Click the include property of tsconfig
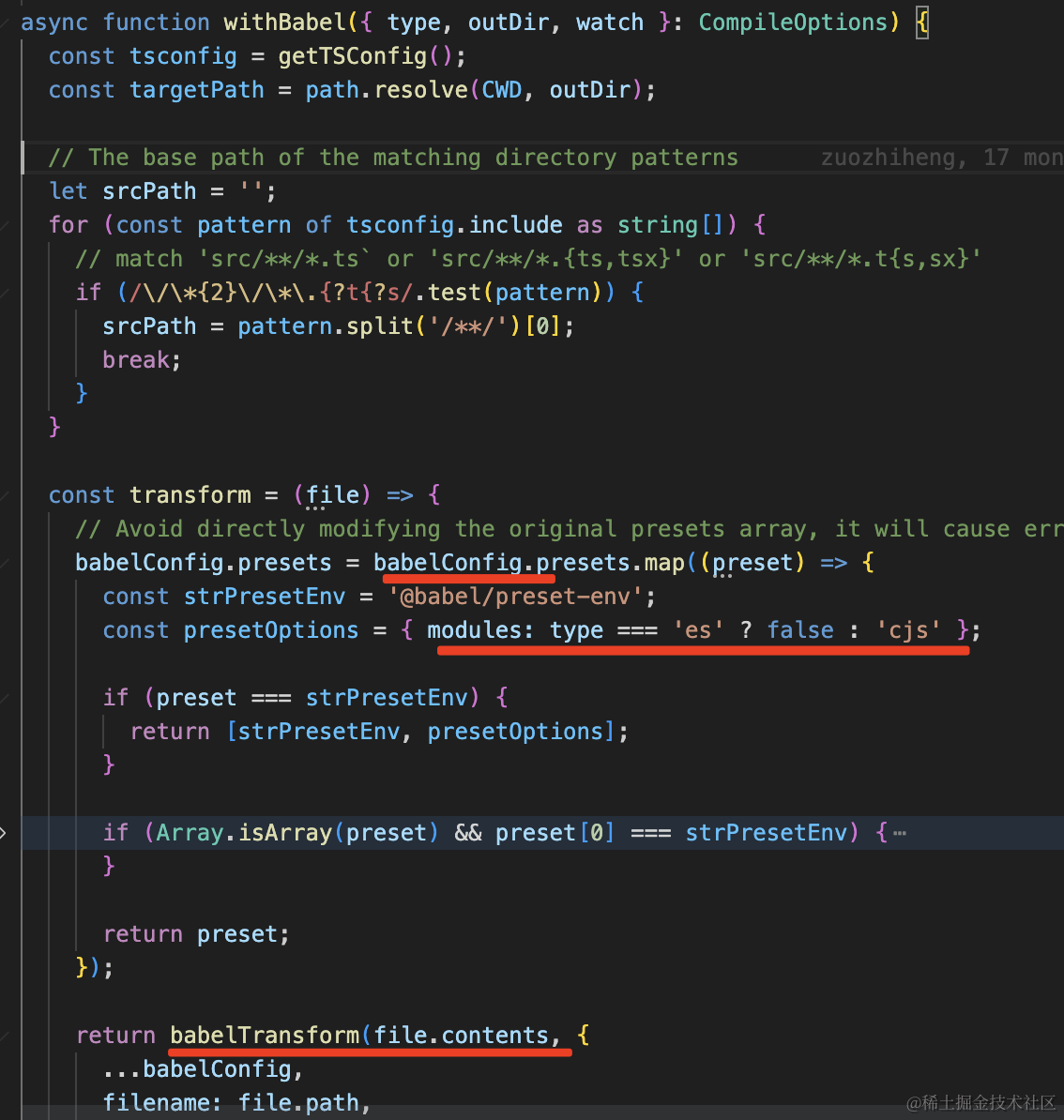Image resolution: width=1064 pixels, height=1120 pixels. pos(515,225)
